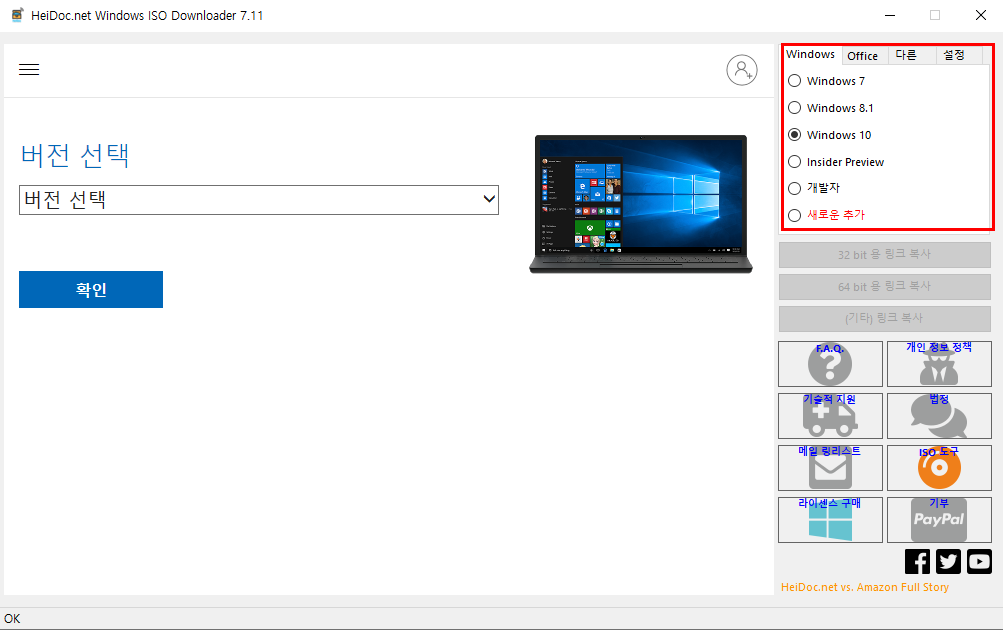
Task: Open the ISO 도구 disc tile
Action: pyautogui.click(x=938, y=468)
